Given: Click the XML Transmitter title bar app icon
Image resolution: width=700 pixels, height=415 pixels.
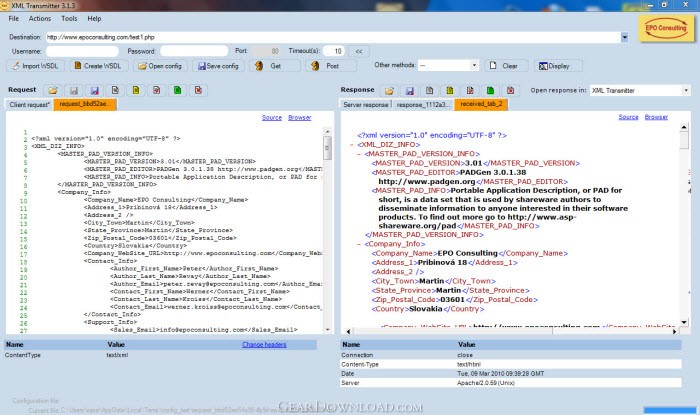Looking at the screenshot, I should click(4, 5).
